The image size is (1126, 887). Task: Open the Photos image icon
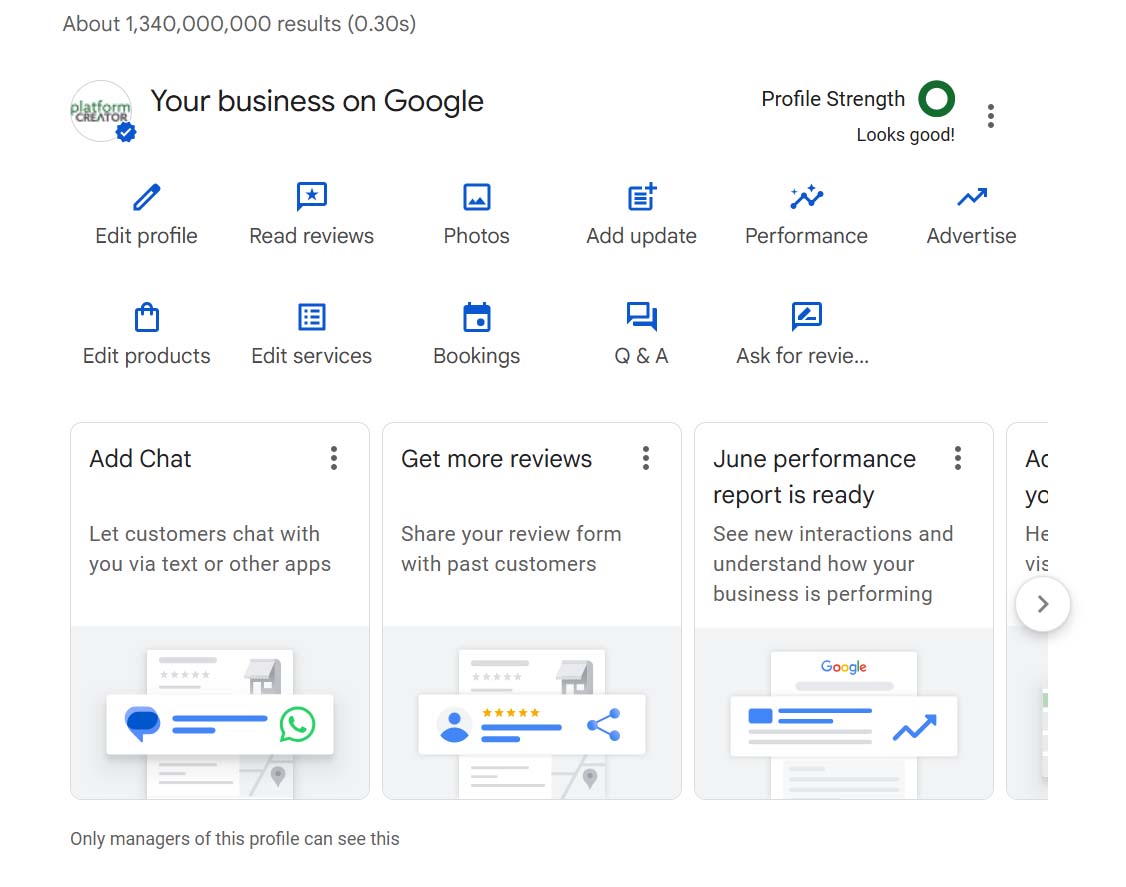(477, 197)
